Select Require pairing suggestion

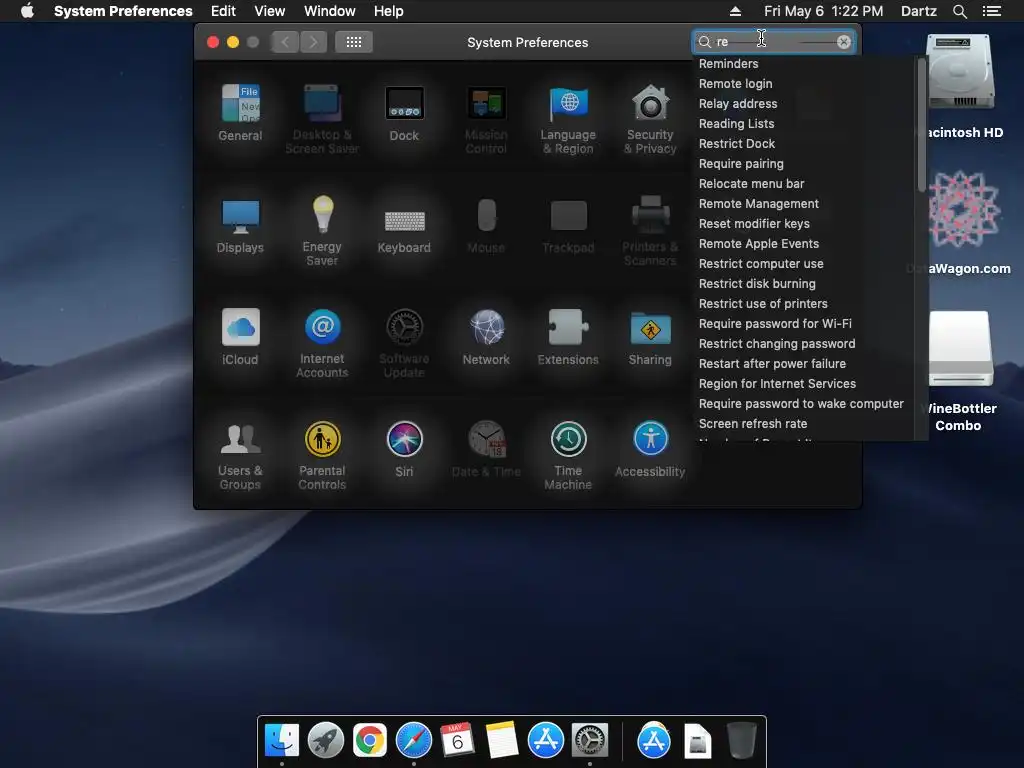[741, 164]
